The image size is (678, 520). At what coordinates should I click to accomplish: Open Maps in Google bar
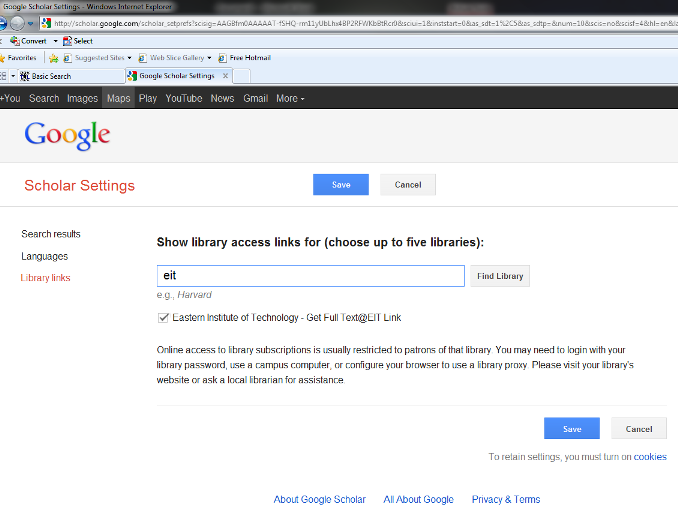(118, 99)
